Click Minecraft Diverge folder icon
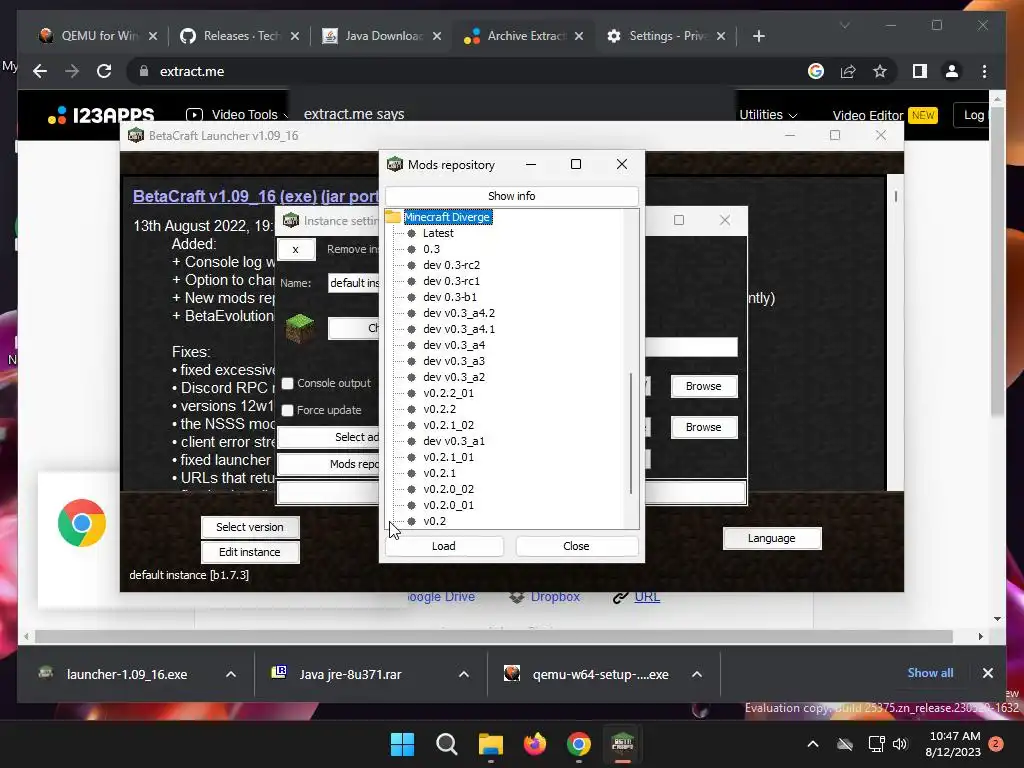The width and height of the screenshot is (1024, 768). pyautogui.click(x=393, y=217)
